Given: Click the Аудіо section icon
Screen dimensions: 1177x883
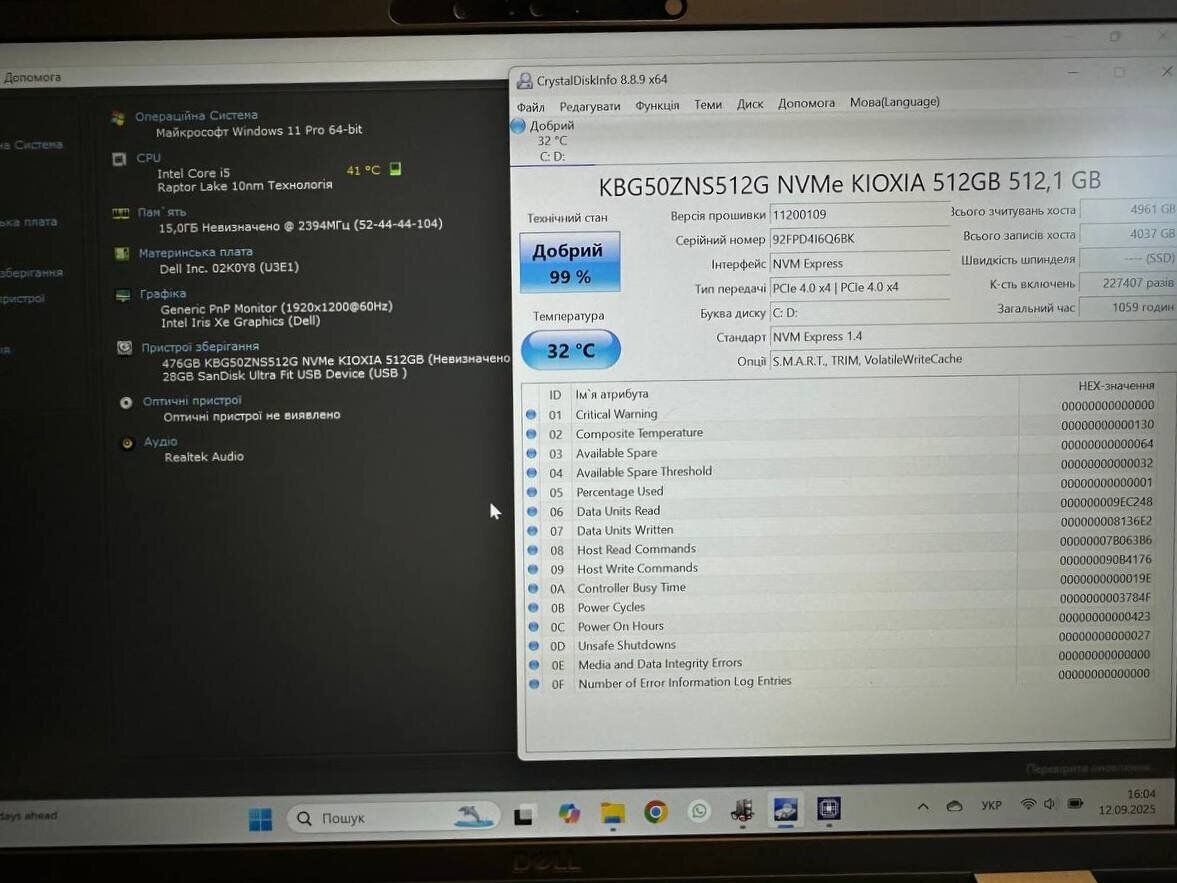Looking at the screenshot, I should pos(127,443).
